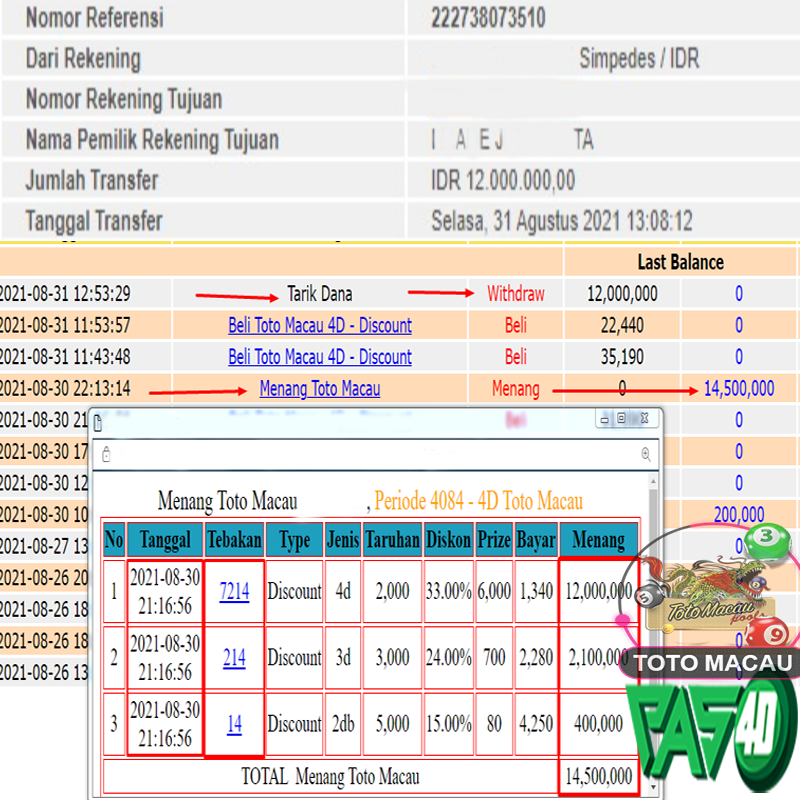Image resolution: width=800 pixels, height=800 pixels.
Task: Select the Taruhan column header
Action: point(392,539)
